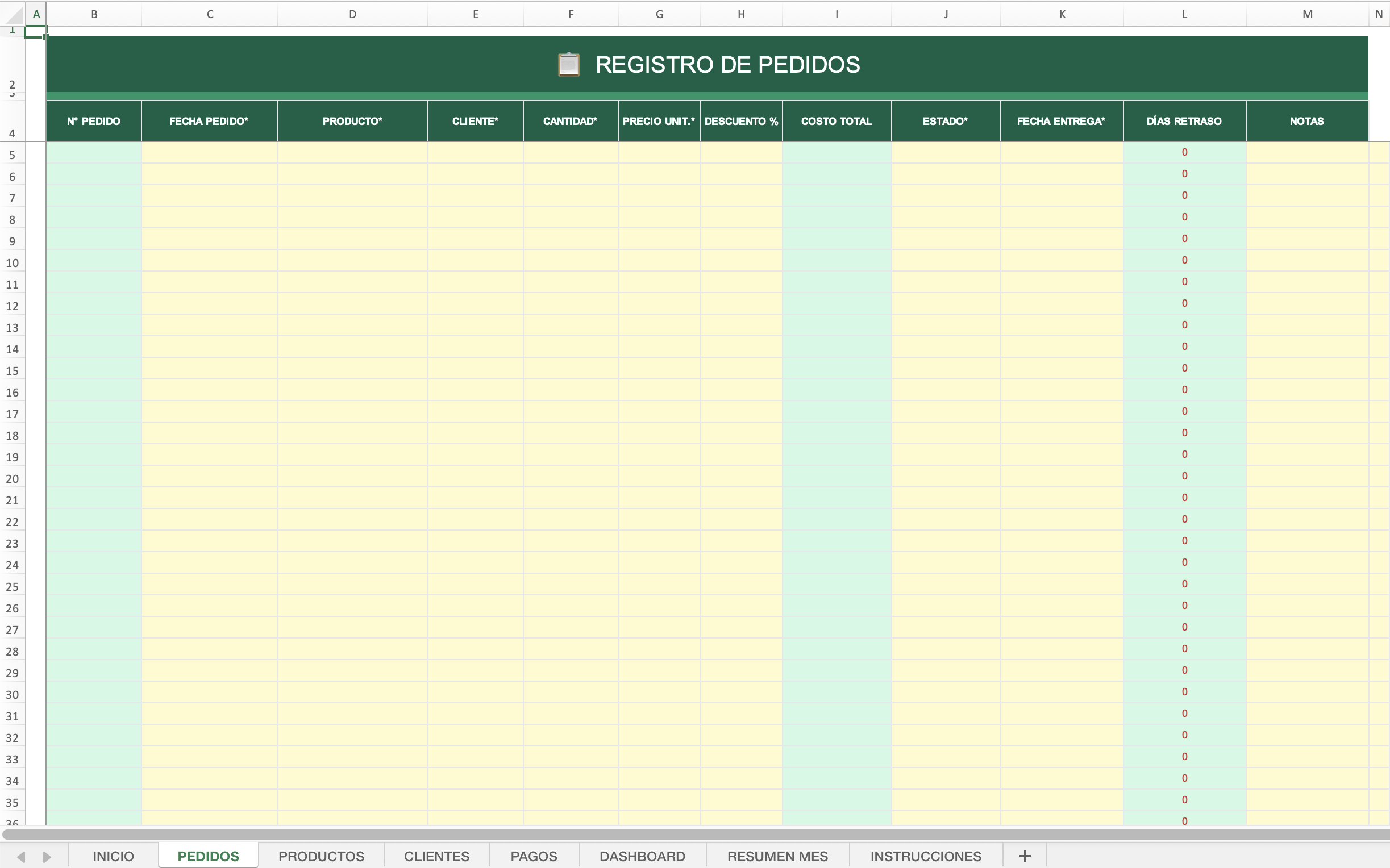Click the FECHA PEDIDO cell in row 5
This screenshot has width=1390, height=868.
(x=210, y=153)
